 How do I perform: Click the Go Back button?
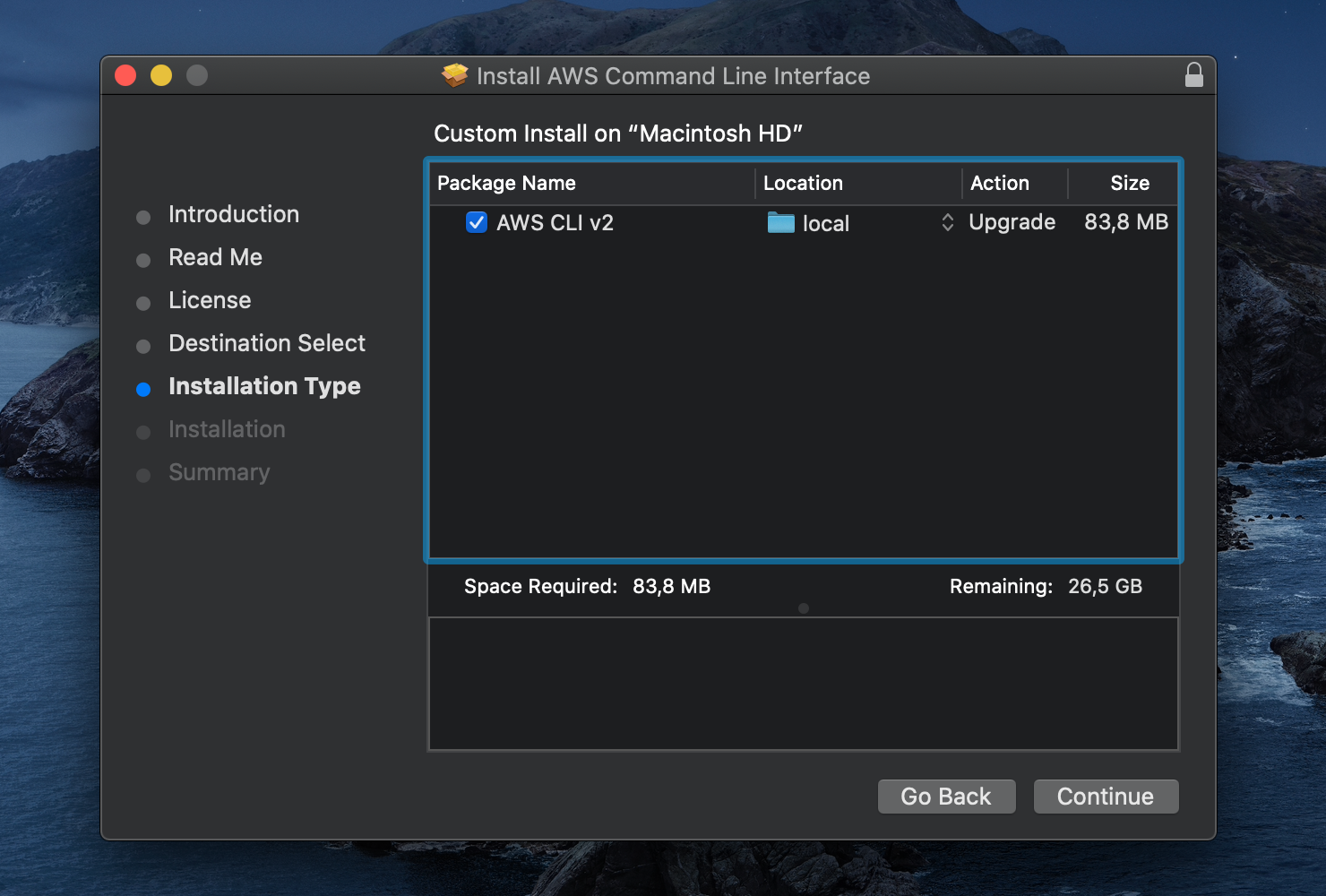tap(946, 797)
